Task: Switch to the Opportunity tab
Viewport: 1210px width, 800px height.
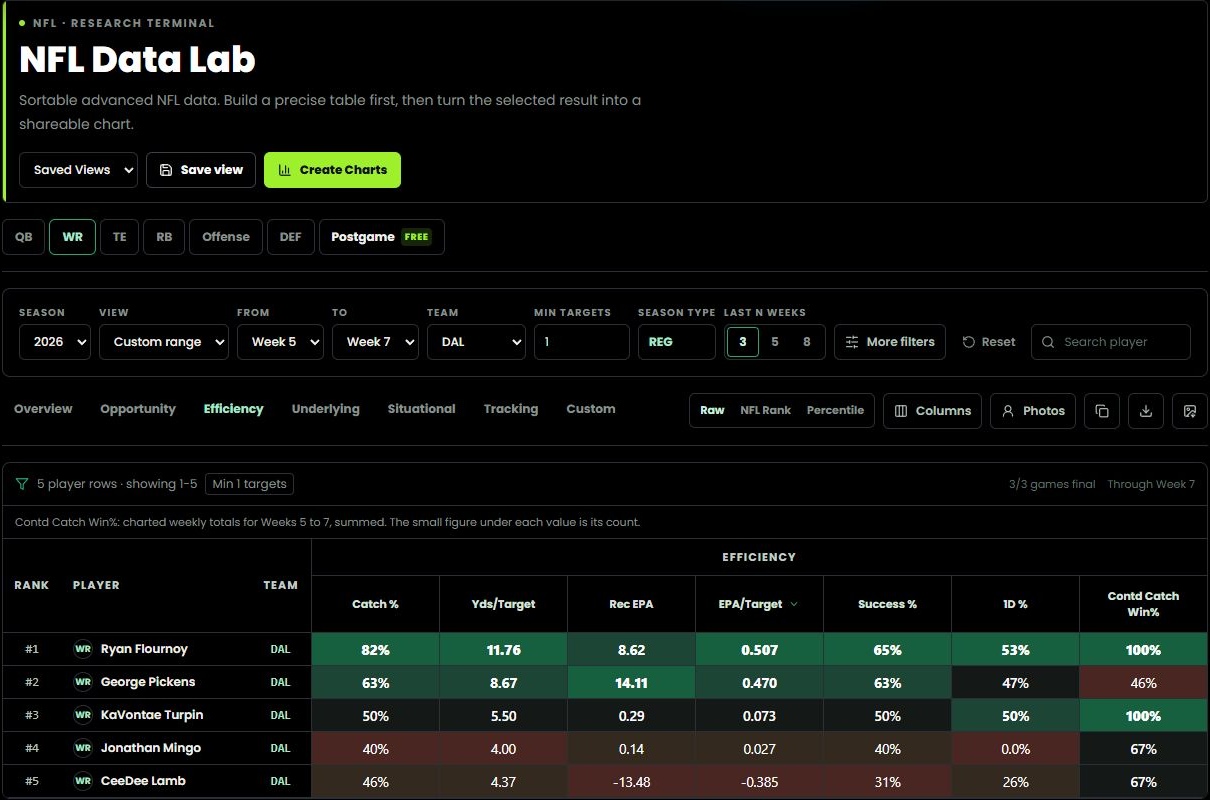Action: pyautogui.click(x=138, y=409)
